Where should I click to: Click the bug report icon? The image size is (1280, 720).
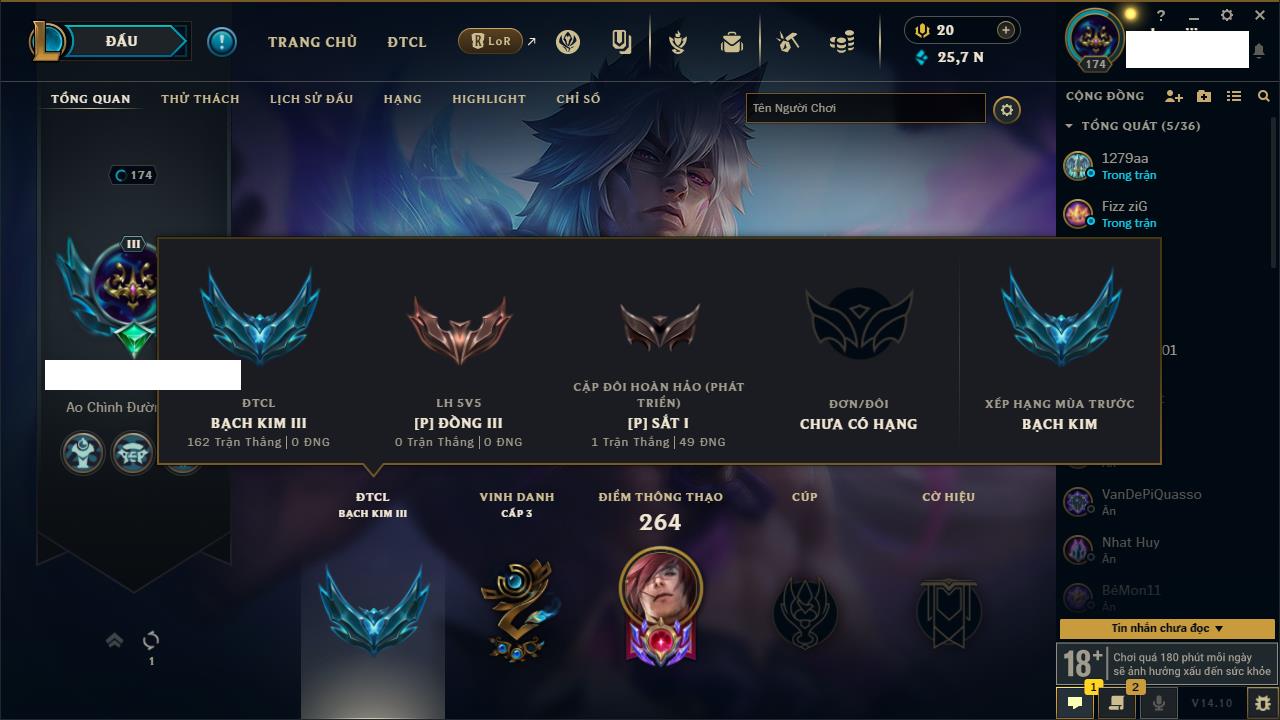1263,703
